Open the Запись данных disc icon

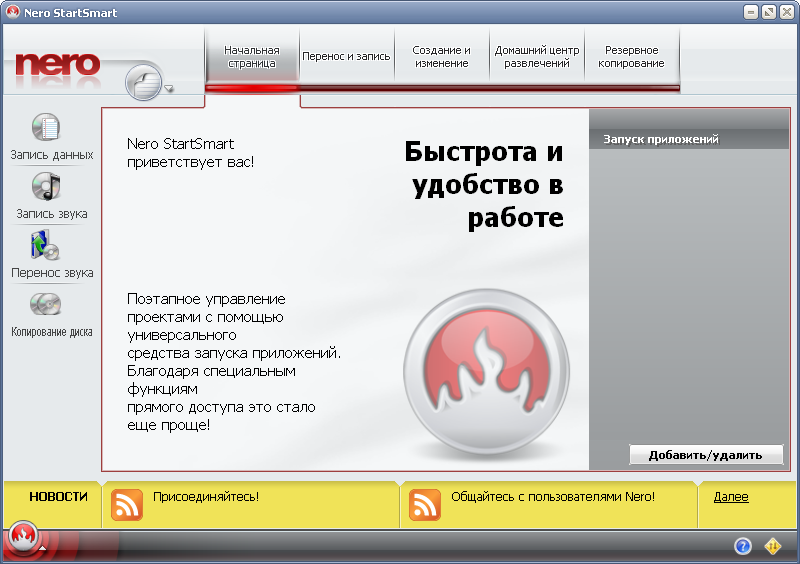(46, 127)
